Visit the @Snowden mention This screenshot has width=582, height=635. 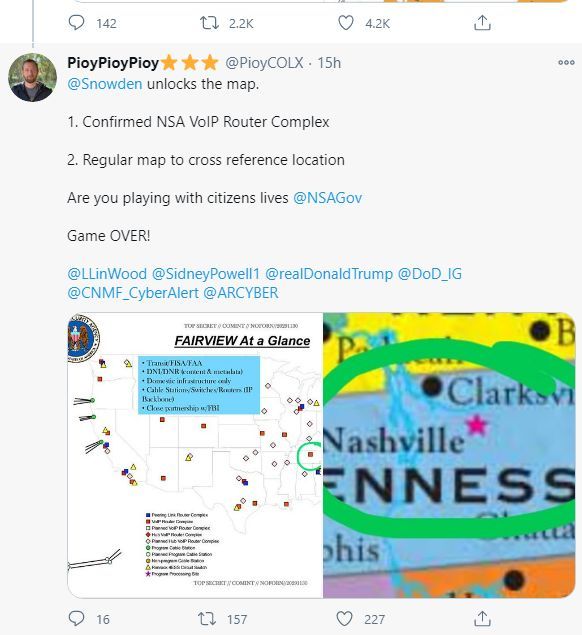pyautogui.click(x=105, y=84)
